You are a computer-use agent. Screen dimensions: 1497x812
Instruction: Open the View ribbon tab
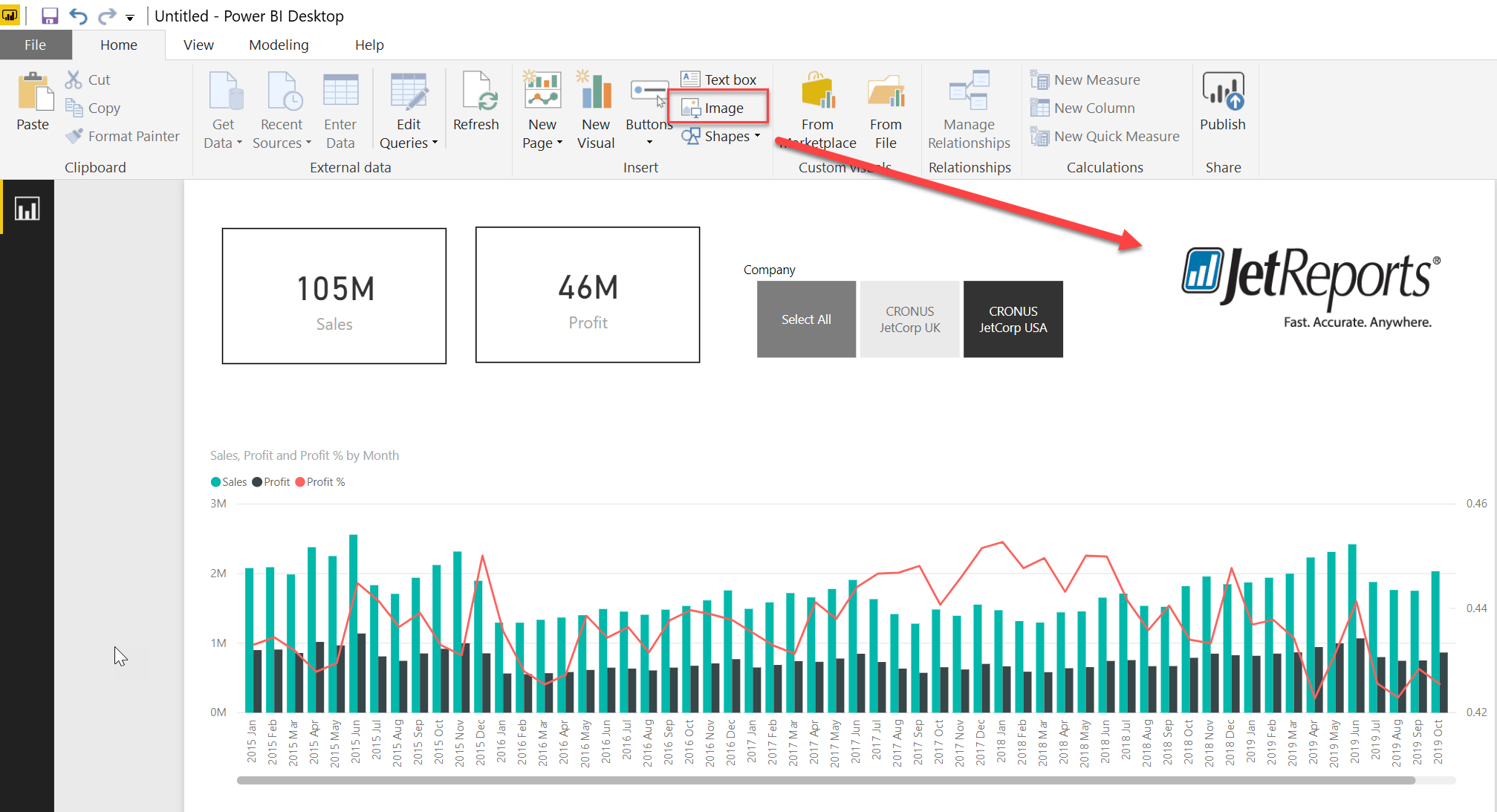[198, 45]
